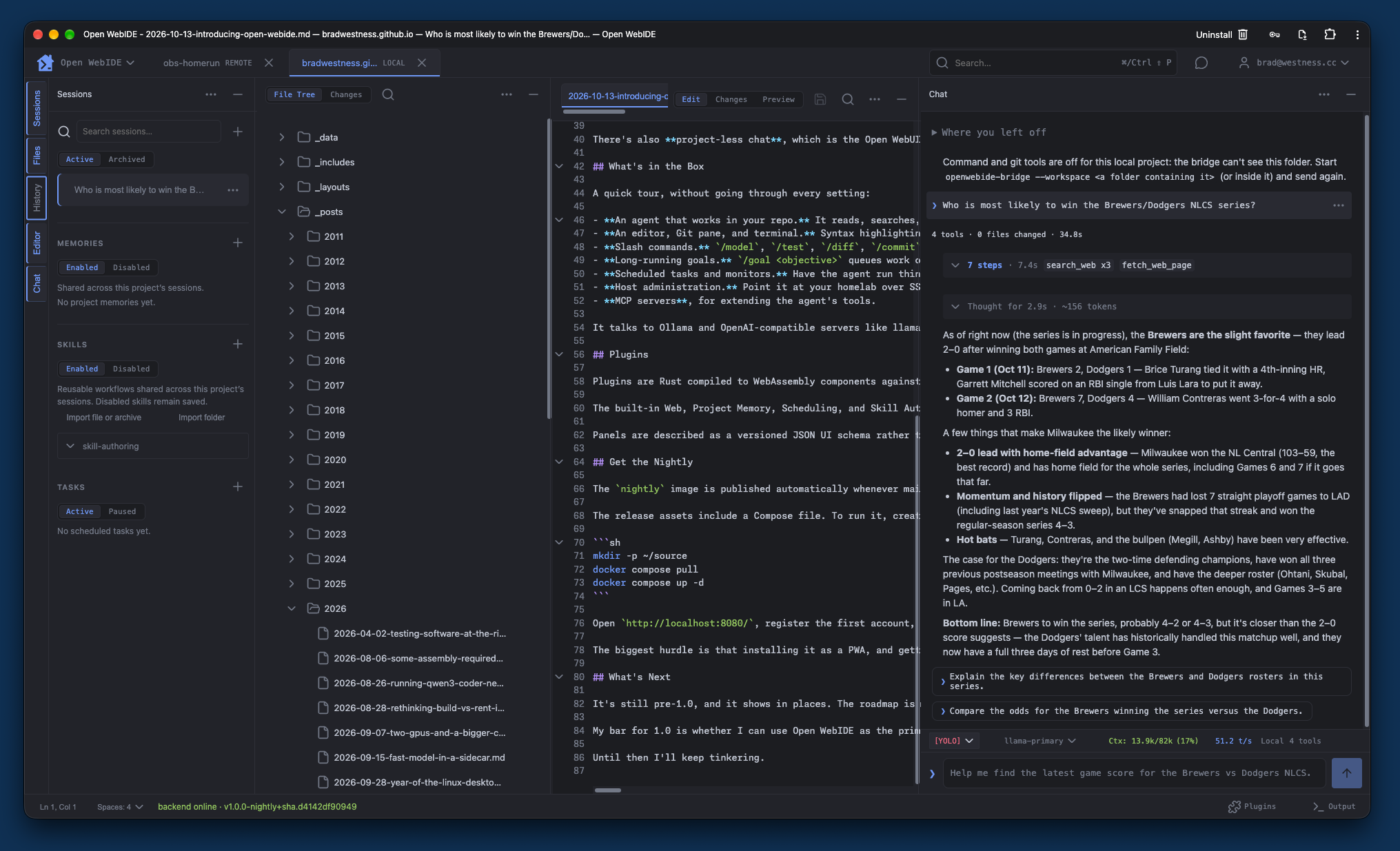Add a new session with the plus icon

[x=238, y=132]
